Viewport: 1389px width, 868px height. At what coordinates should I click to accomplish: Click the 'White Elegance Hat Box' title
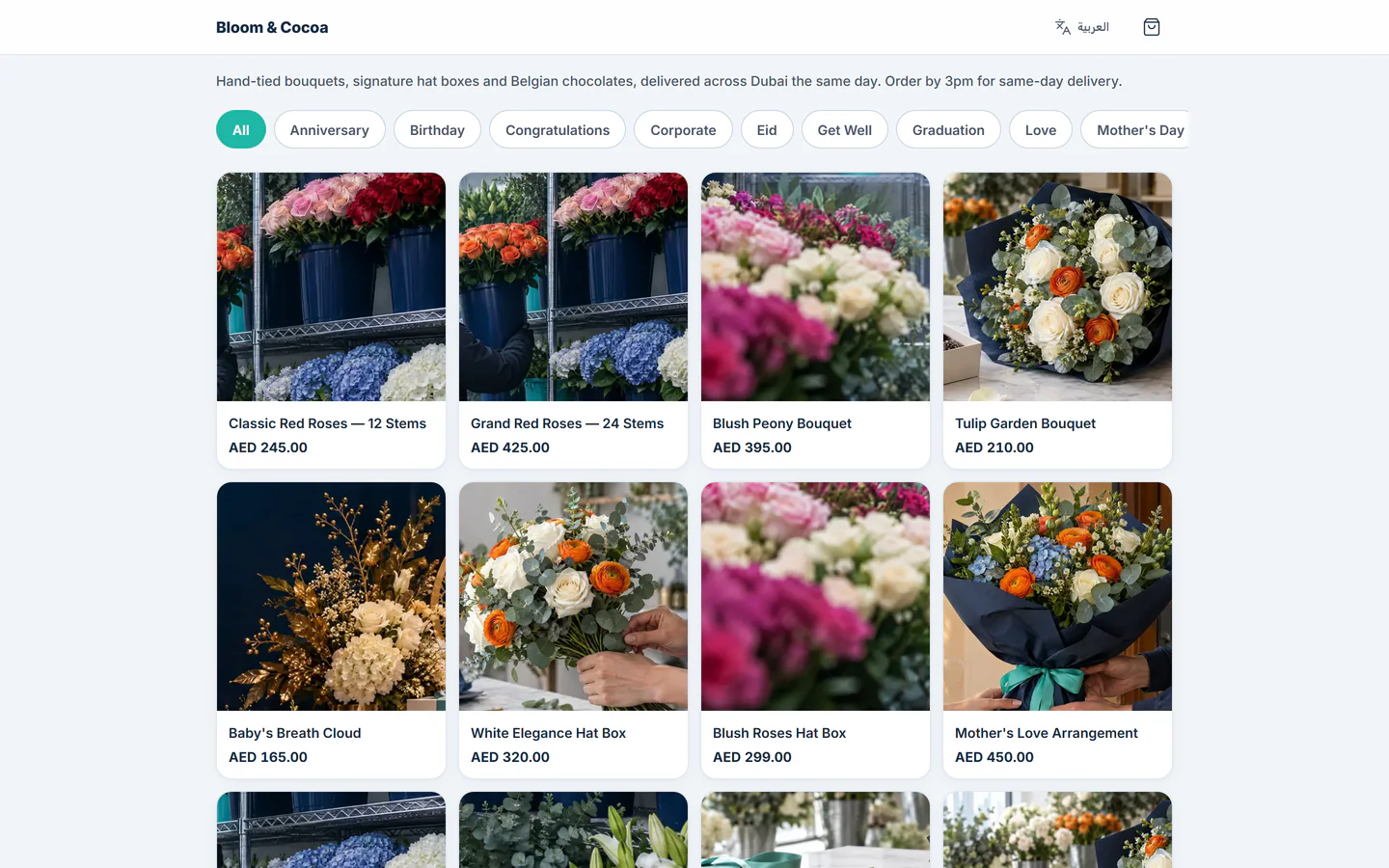tap(548, 733)
